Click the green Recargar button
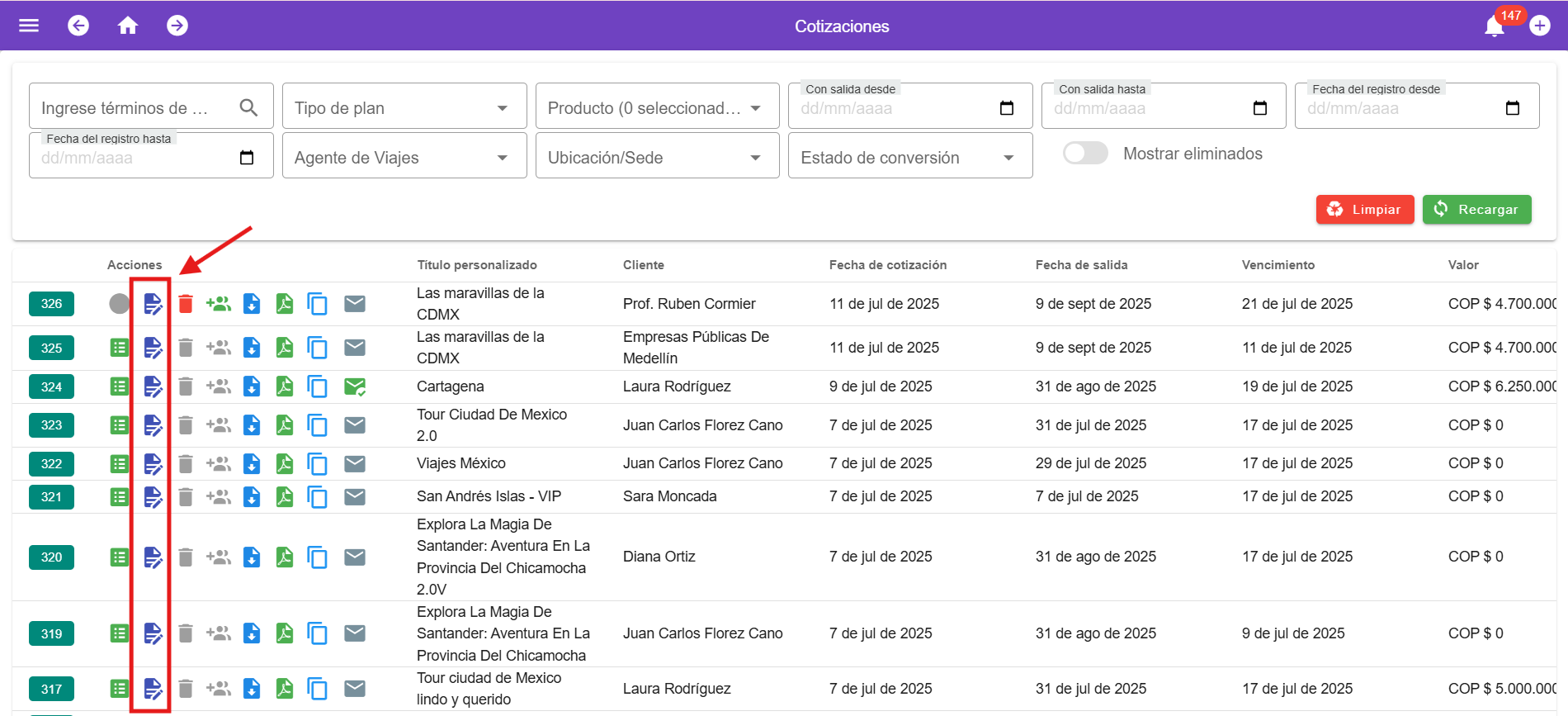1568x716 pixels. tap(1476, 210)
